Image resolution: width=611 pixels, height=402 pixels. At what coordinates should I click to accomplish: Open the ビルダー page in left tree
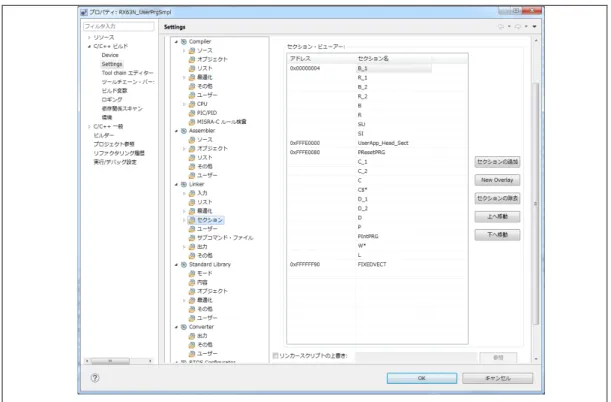pyautogui.click(x=104, y=136)
